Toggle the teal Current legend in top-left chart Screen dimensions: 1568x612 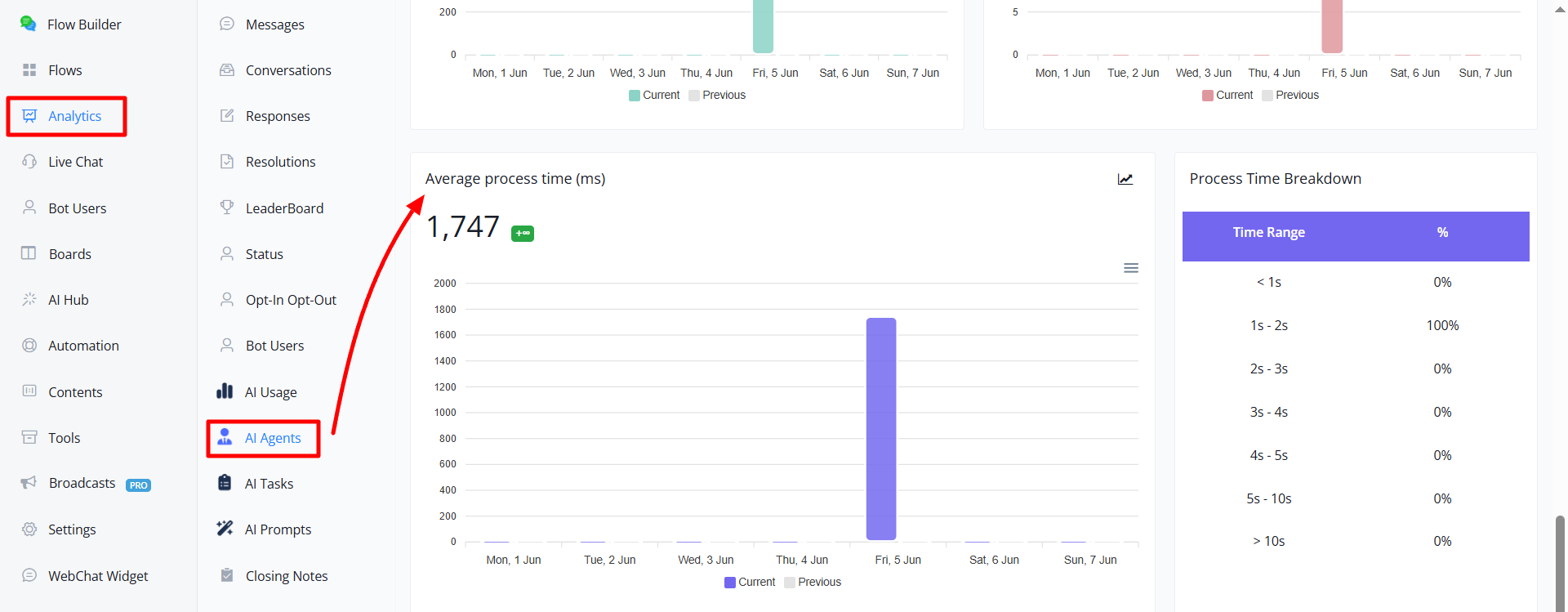tap(654, 95)
